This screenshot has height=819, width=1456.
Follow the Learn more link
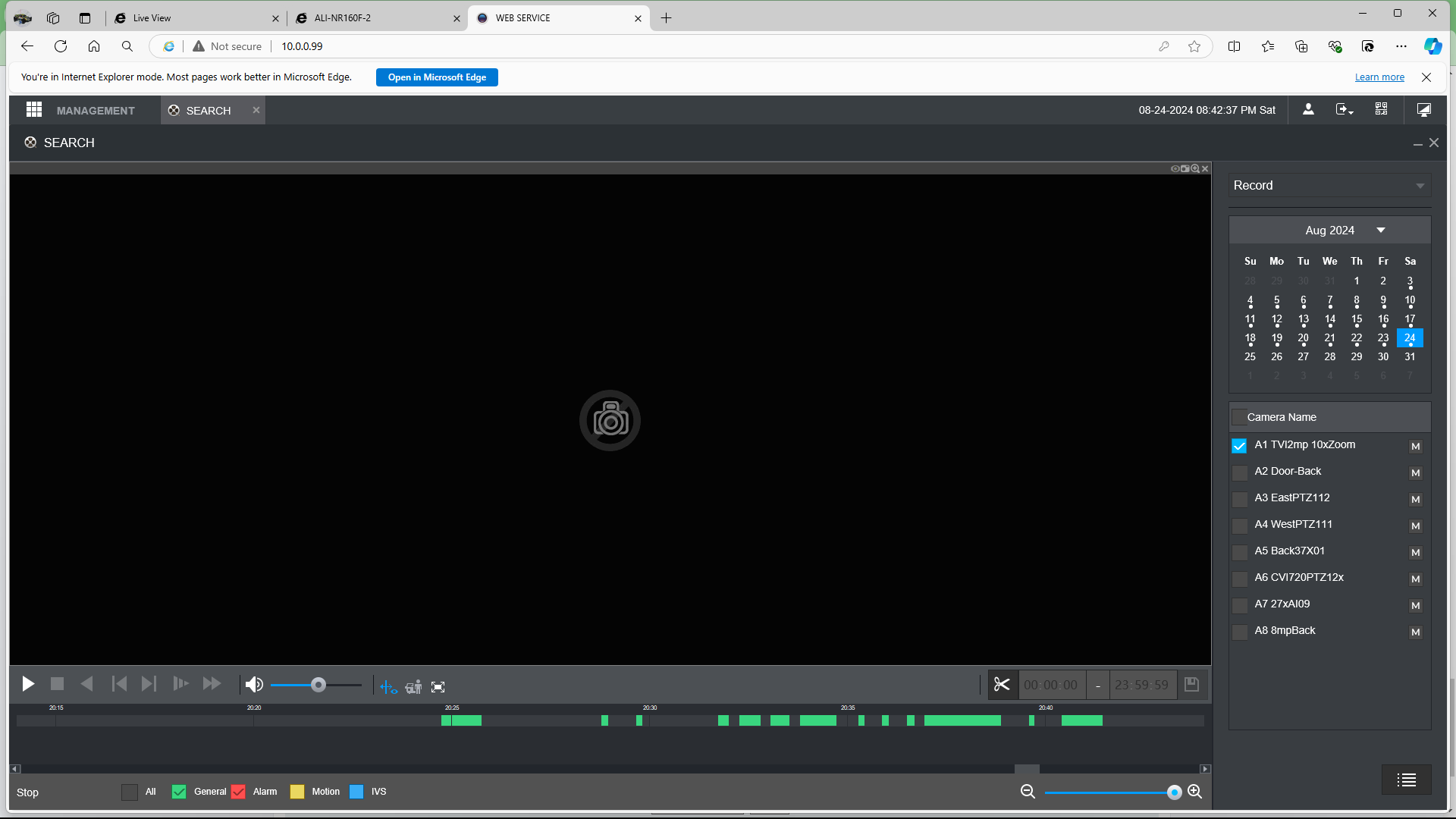coord(1379,77)
